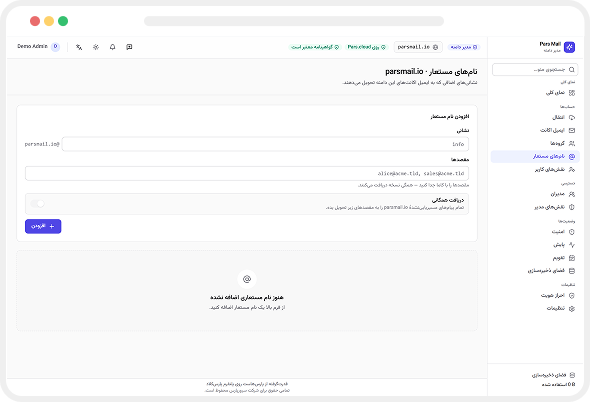Open the Demo Admin account menu
The image size is (590, 402).
38,47
